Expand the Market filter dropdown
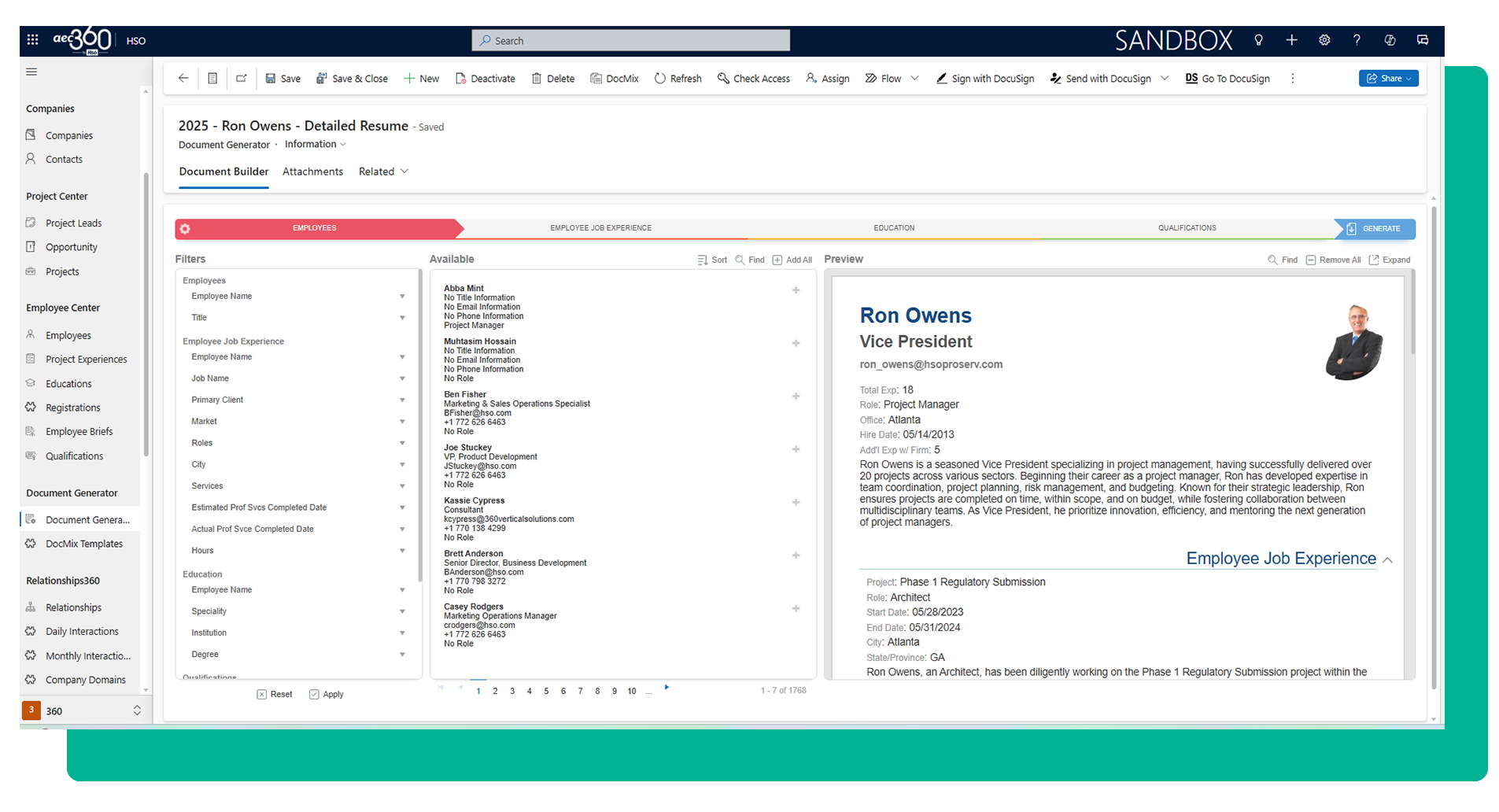Viewport: 1499px width, 812px height. (x=402, y=422)
